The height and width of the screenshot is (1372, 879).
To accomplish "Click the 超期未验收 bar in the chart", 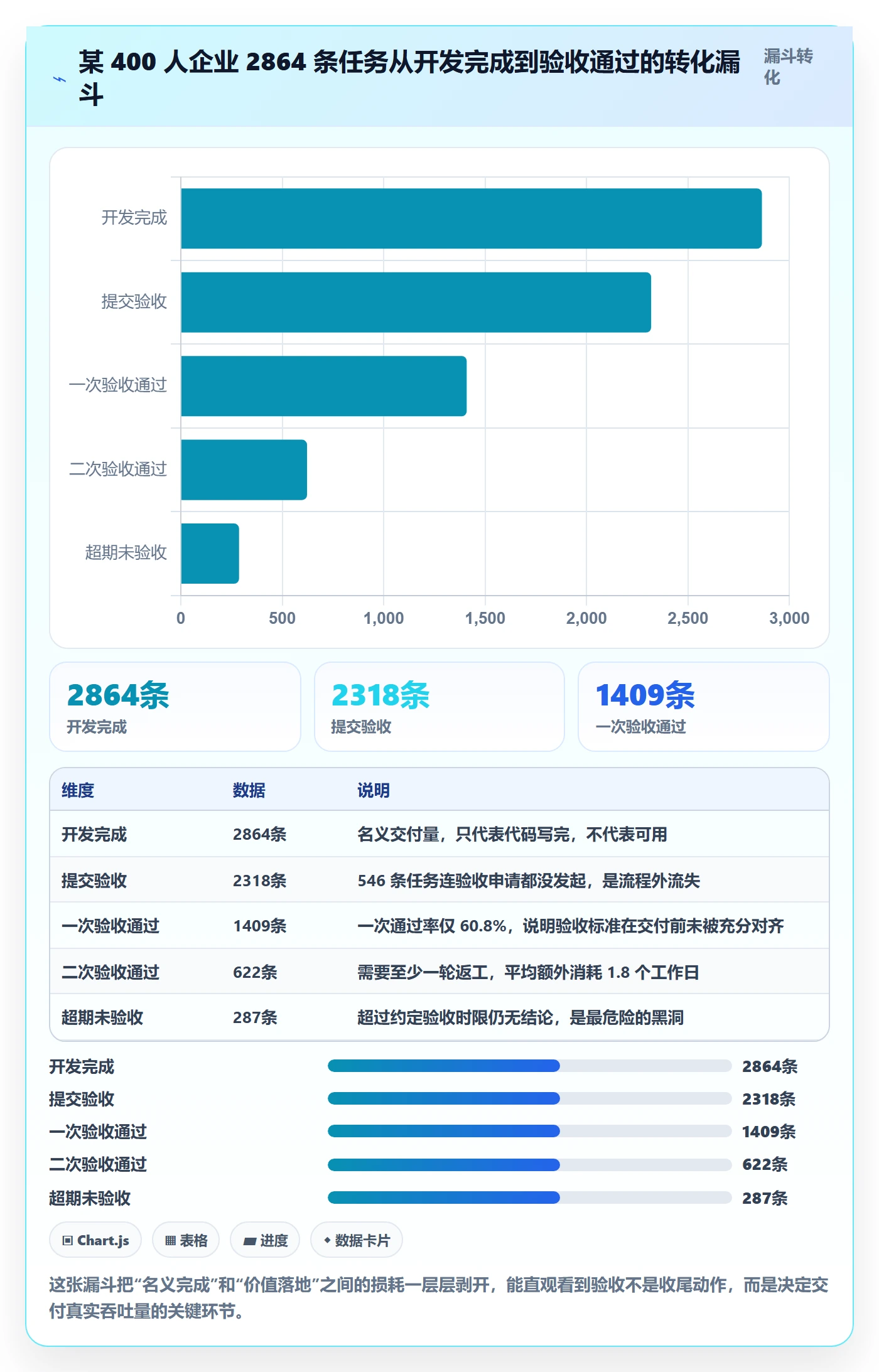I will click(210, 554).
